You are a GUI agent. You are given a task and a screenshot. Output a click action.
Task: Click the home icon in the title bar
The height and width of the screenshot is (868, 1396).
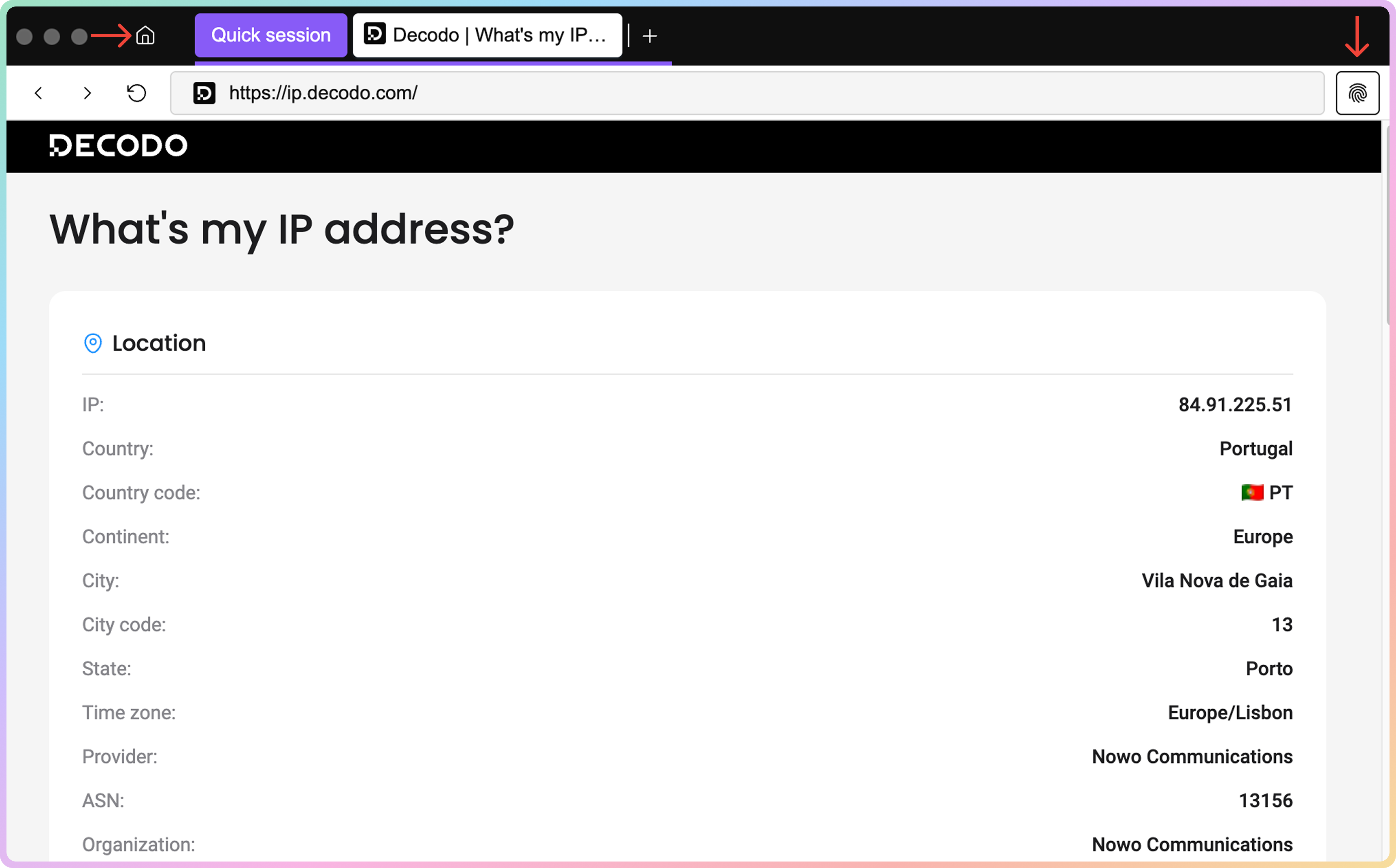[145, 36]
